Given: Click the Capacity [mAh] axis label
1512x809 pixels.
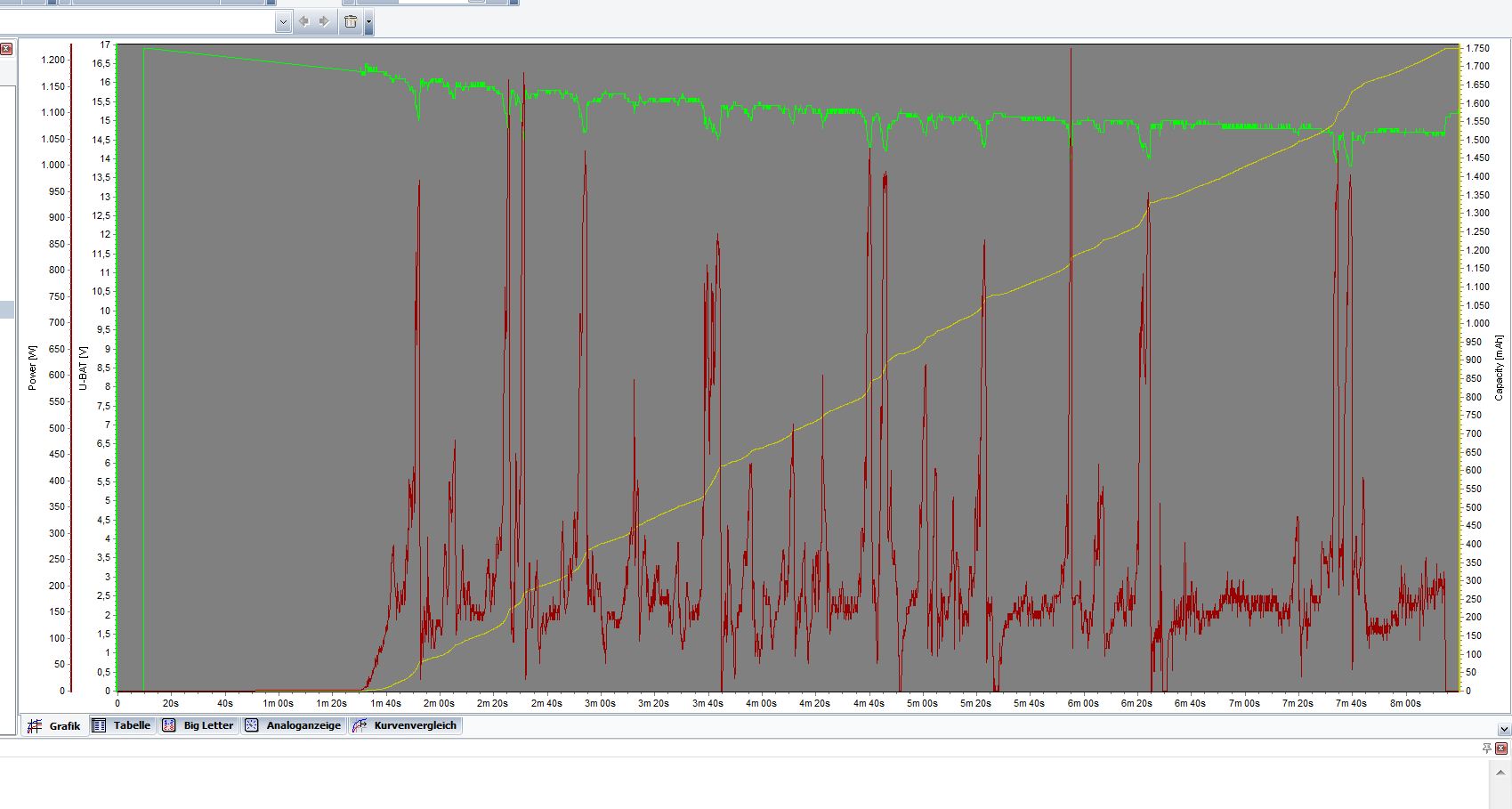Looking at the screenshot, I should 1500,368.
